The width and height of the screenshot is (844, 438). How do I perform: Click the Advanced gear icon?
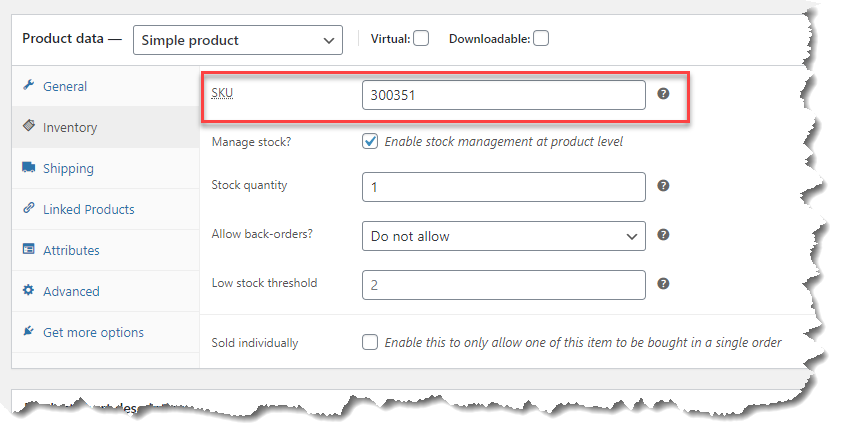click(x=28, y=291)
